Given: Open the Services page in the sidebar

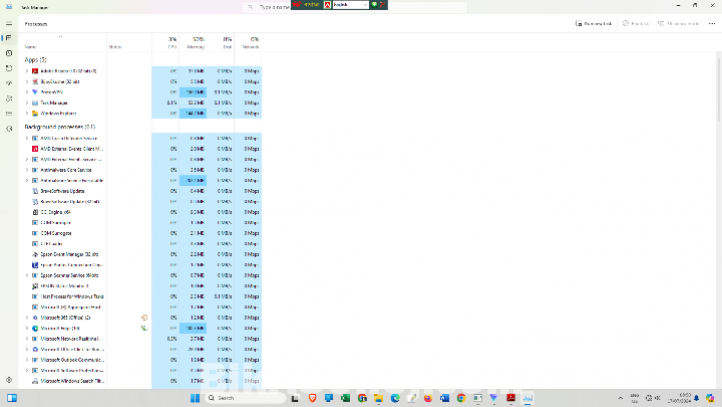Looking at the screenshot, I should (x=9, y=128).
